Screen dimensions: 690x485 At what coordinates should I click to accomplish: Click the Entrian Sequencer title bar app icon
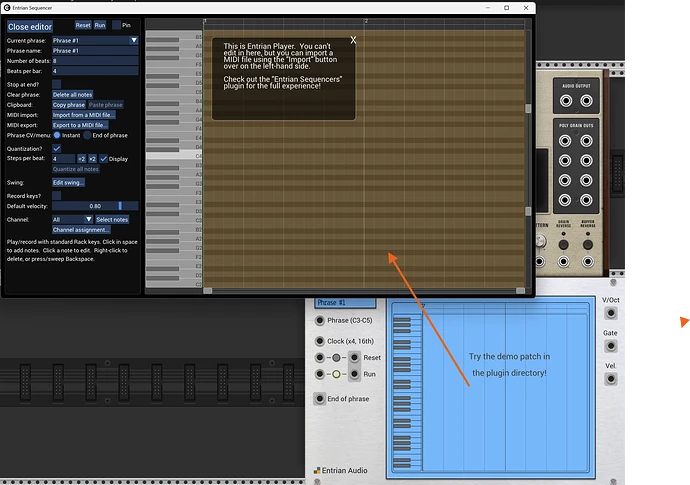click(x=7, y=7)
